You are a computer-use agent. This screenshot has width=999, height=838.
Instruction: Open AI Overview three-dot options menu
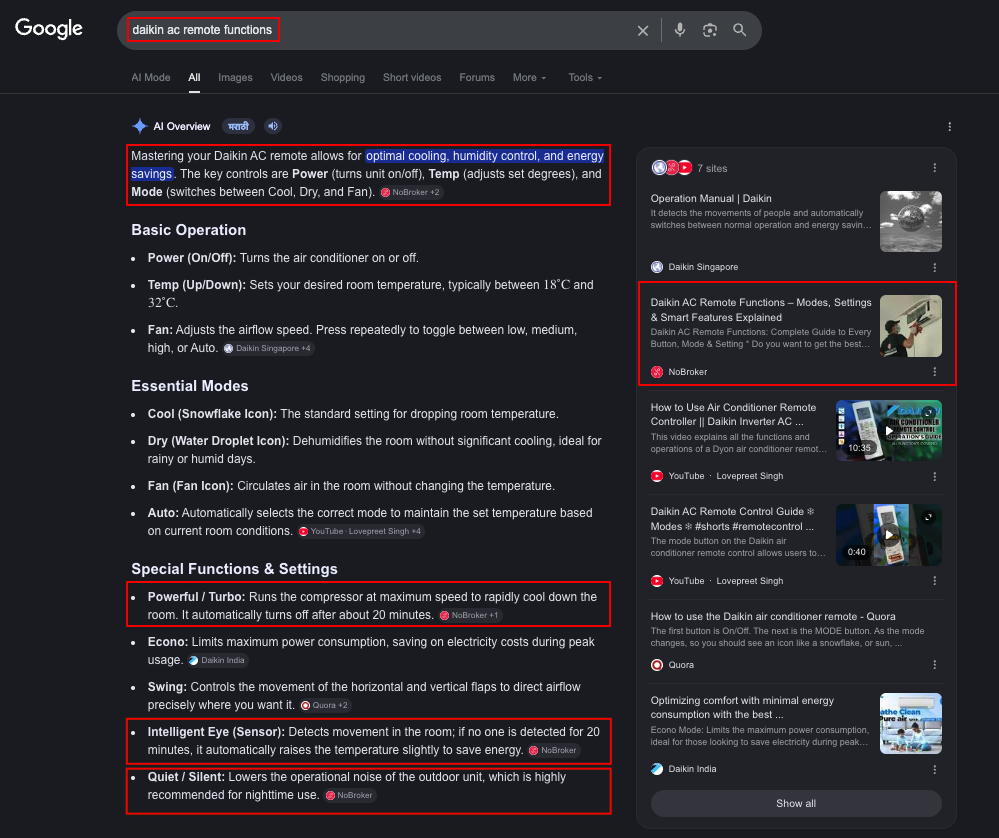pyautogui.click(x=949, y=127)
